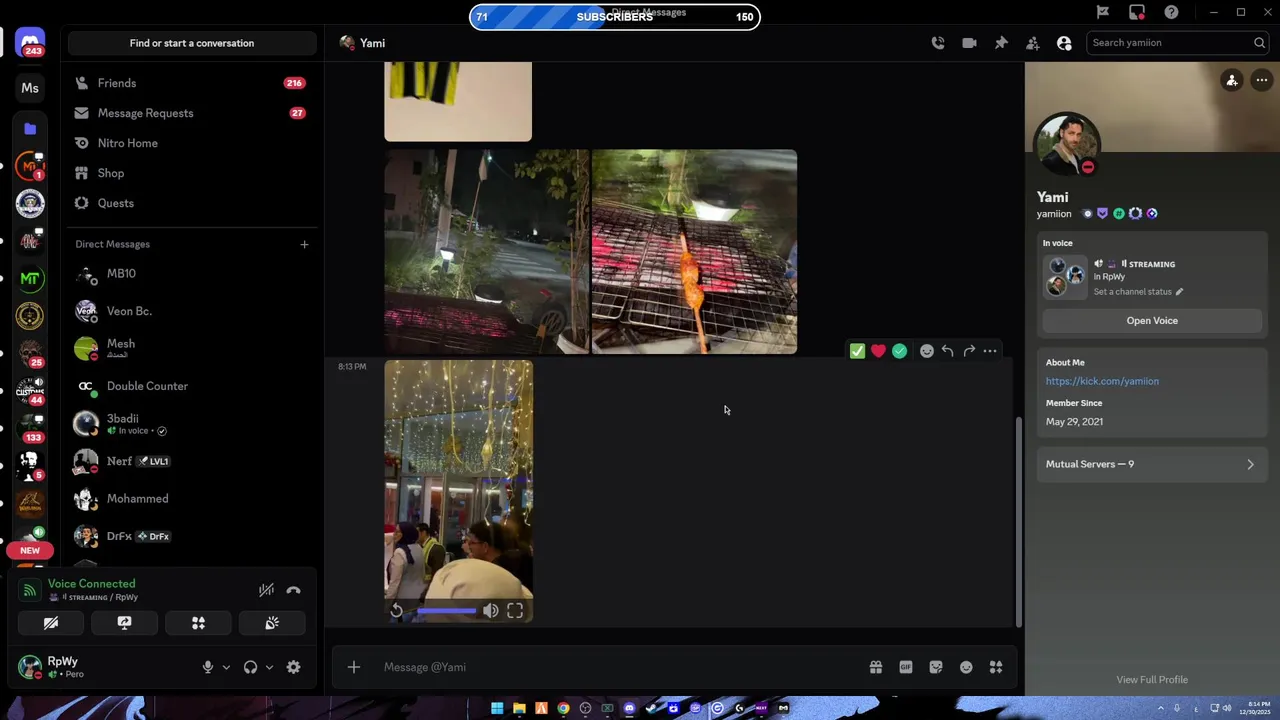Start a voice call with Yami
The image size is (1280, 720).
tap(937, 43)
